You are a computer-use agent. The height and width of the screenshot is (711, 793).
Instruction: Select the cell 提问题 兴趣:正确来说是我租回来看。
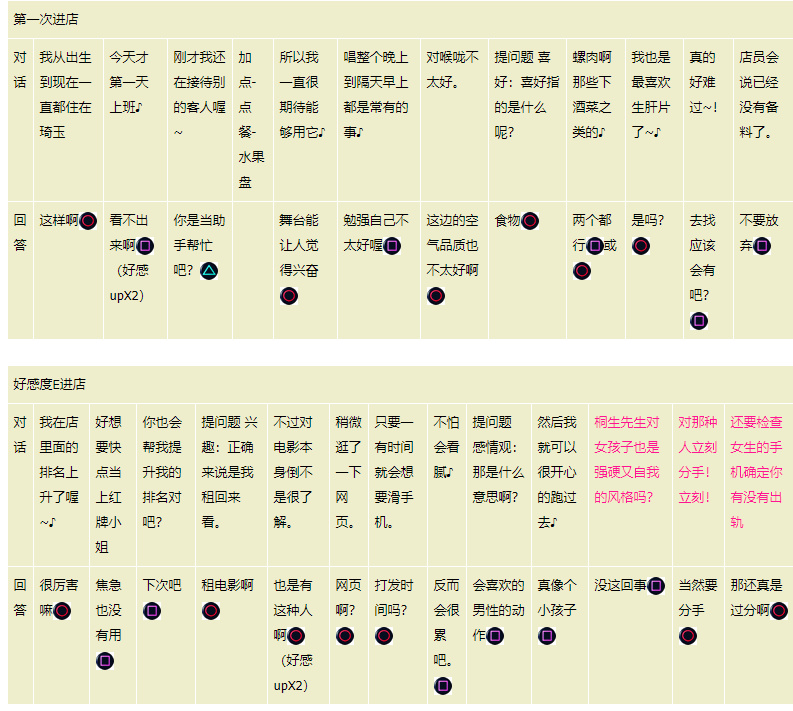(x=232, y=485)
